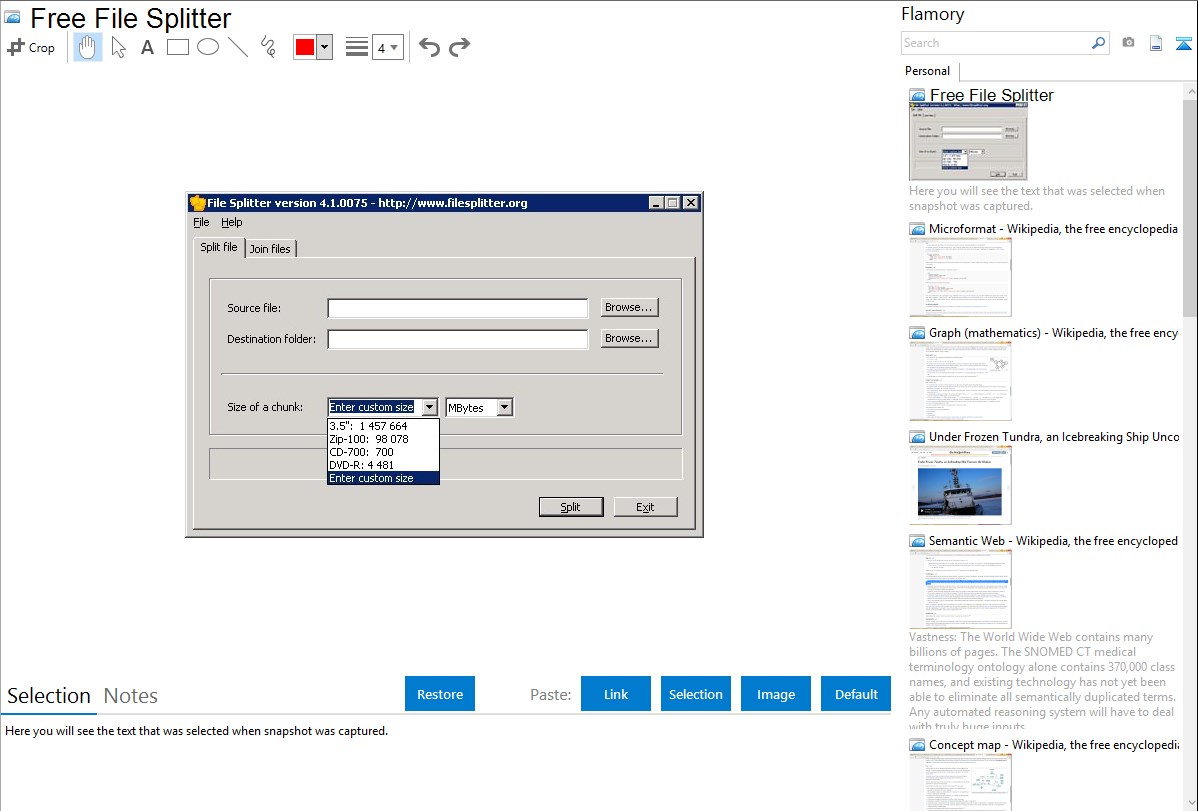Select the freehand drawing tool

coord(268,47)
